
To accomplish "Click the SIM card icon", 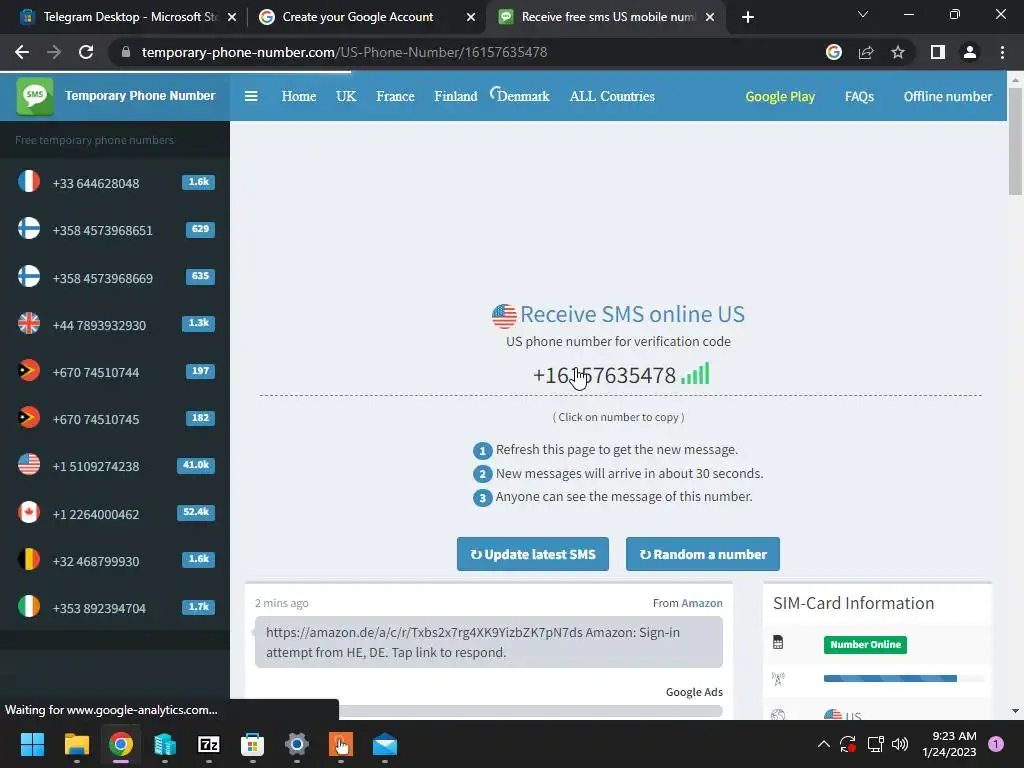I will point(778,643).
